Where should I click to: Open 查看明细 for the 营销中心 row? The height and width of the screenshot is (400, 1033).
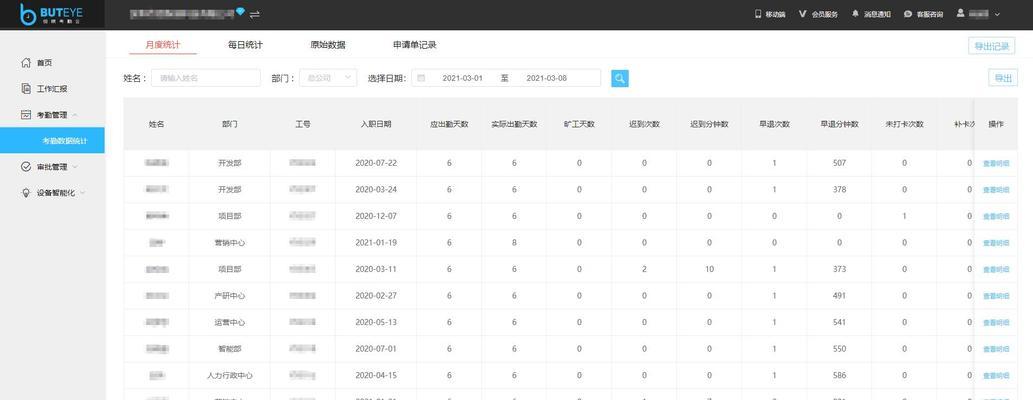pos(995,243)
